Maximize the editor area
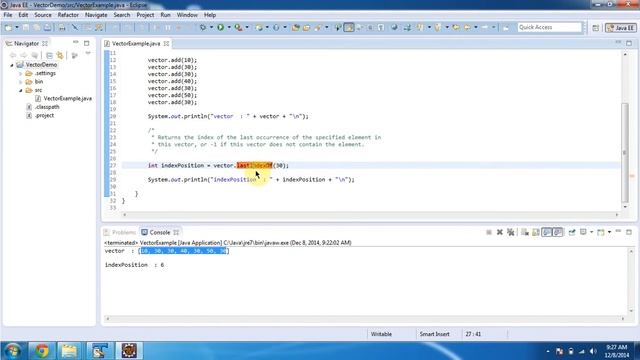The width and height of the screenshot is (640, 360). click(629, 43)
